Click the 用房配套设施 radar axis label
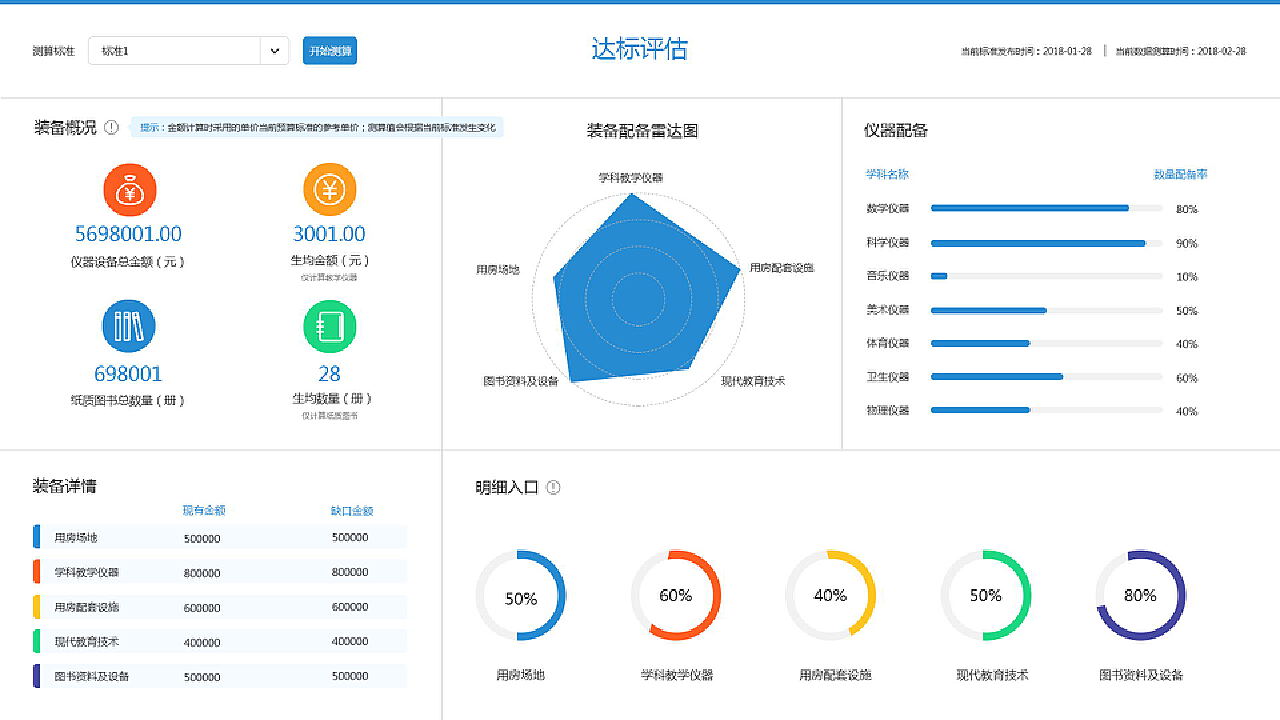 [x=782, y=268]
